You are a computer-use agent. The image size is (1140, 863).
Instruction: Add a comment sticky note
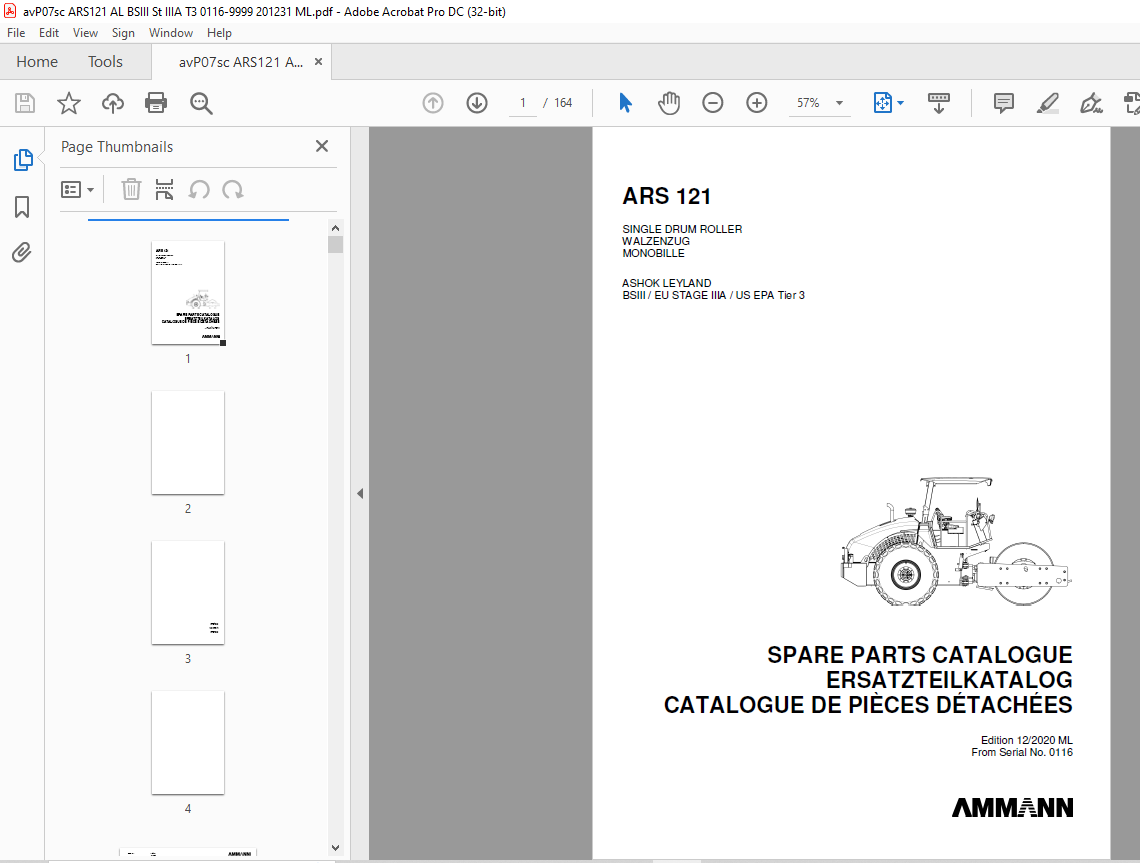[x=1003, y=103]
